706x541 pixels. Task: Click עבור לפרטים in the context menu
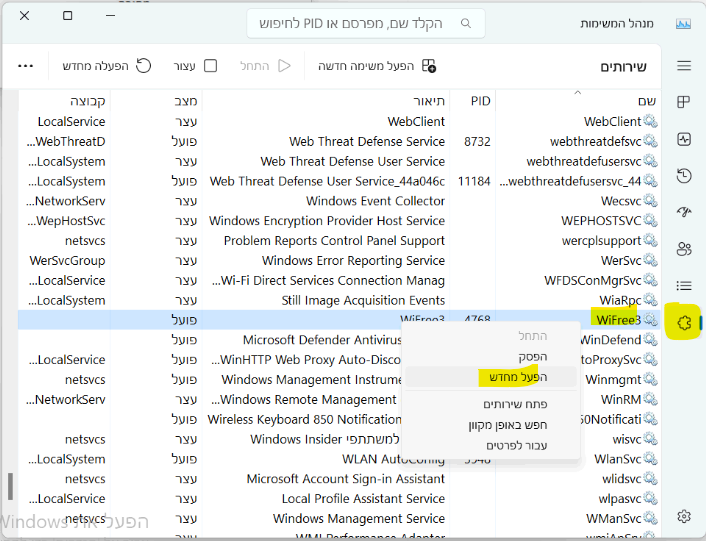click(517, 445)
